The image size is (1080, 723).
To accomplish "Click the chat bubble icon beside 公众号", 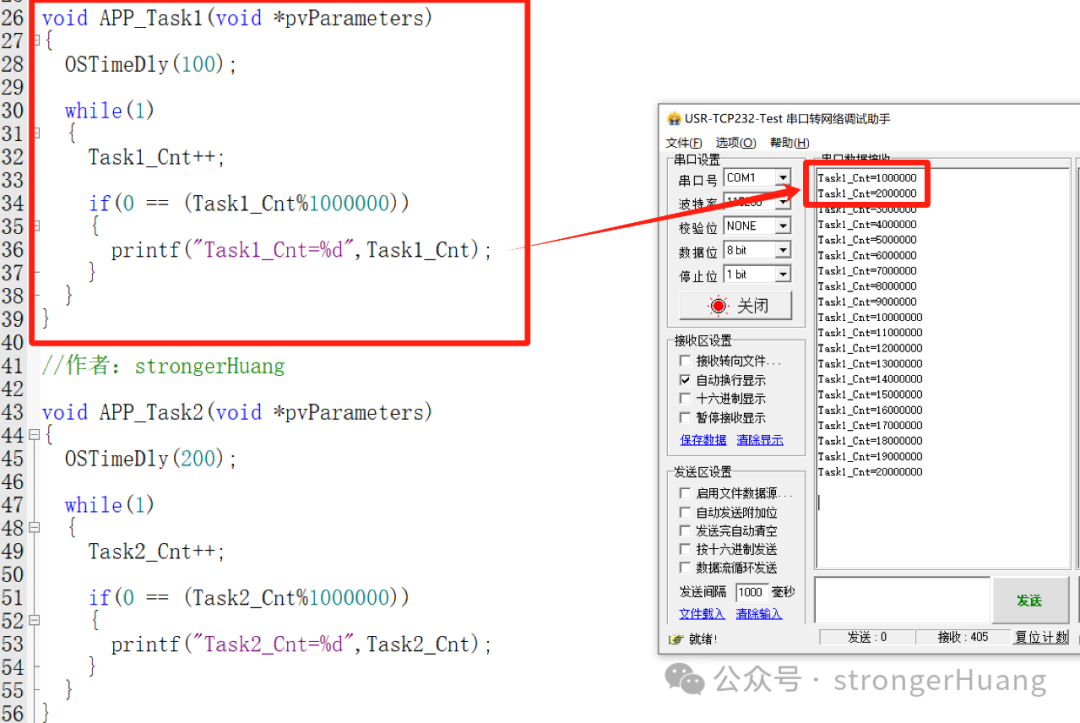I will [684, 679].
